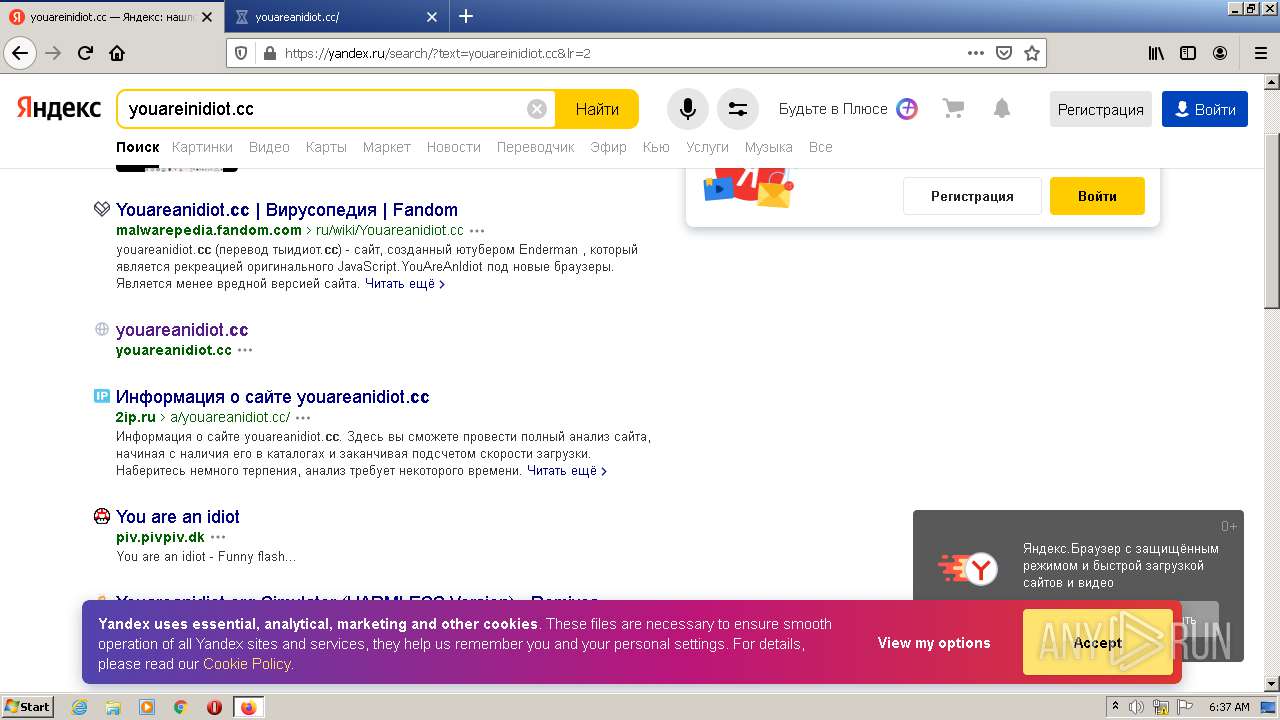Open the new tab plus button
Viewport: 1280px width, 720px height.
point(466,16)
